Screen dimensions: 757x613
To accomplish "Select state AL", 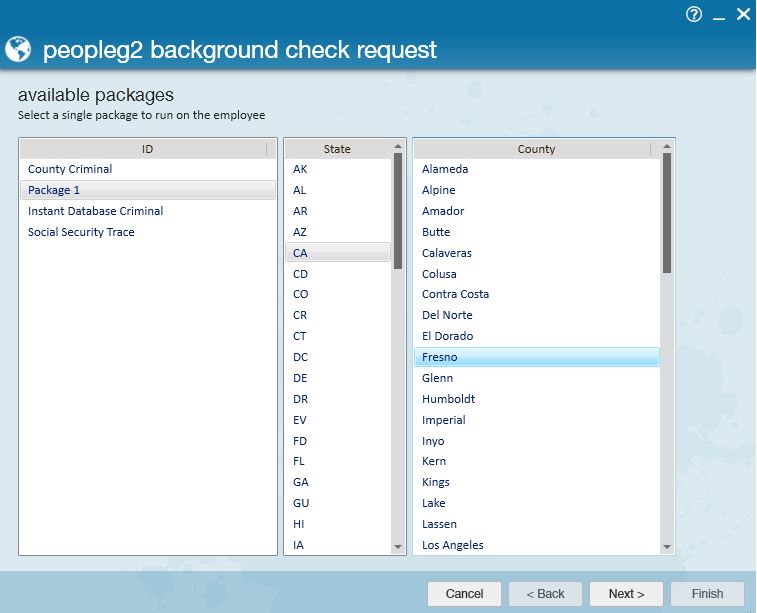I will click(337, 190).
